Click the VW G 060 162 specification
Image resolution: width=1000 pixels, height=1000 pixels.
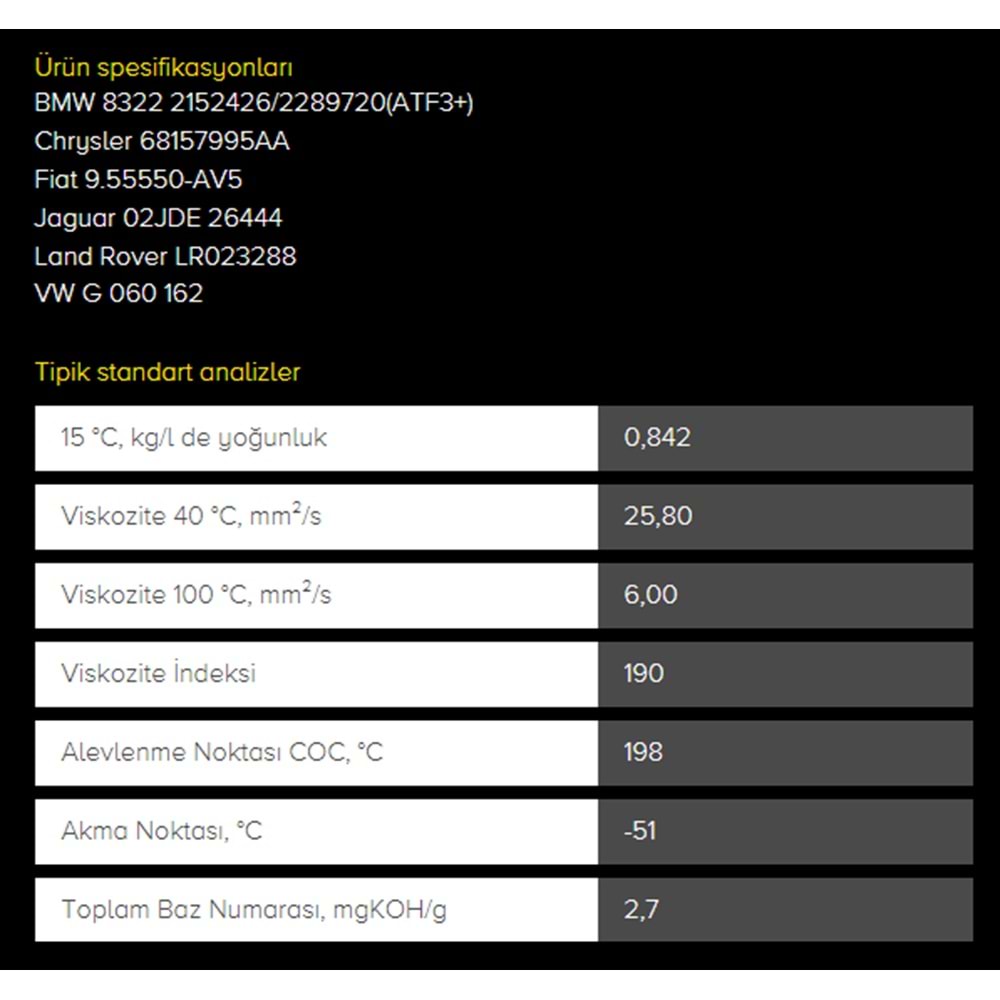point(118,293)
